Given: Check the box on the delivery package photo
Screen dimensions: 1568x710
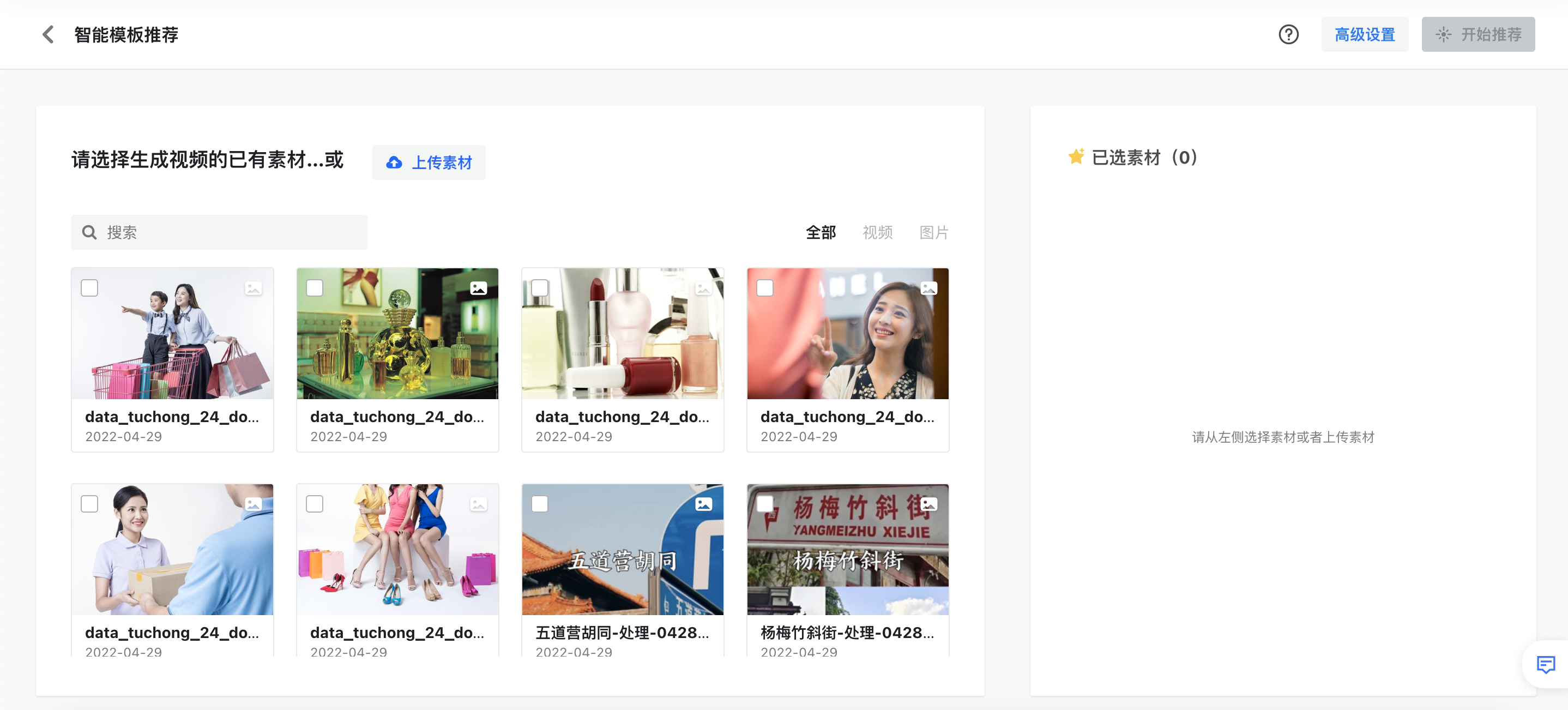Looking at the screenshot, I should (89, 504).
